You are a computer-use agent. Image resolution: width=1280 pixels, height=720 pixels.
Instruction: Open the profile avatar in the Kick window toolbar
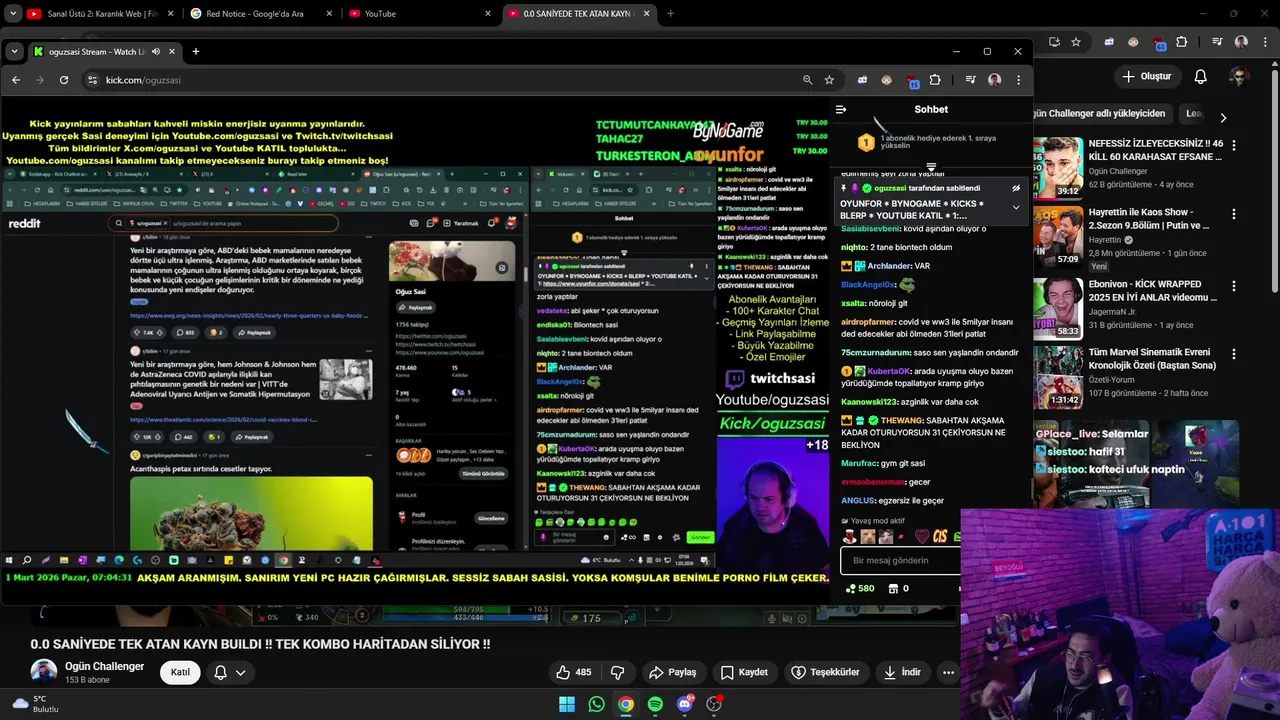[x=994, y=80]
